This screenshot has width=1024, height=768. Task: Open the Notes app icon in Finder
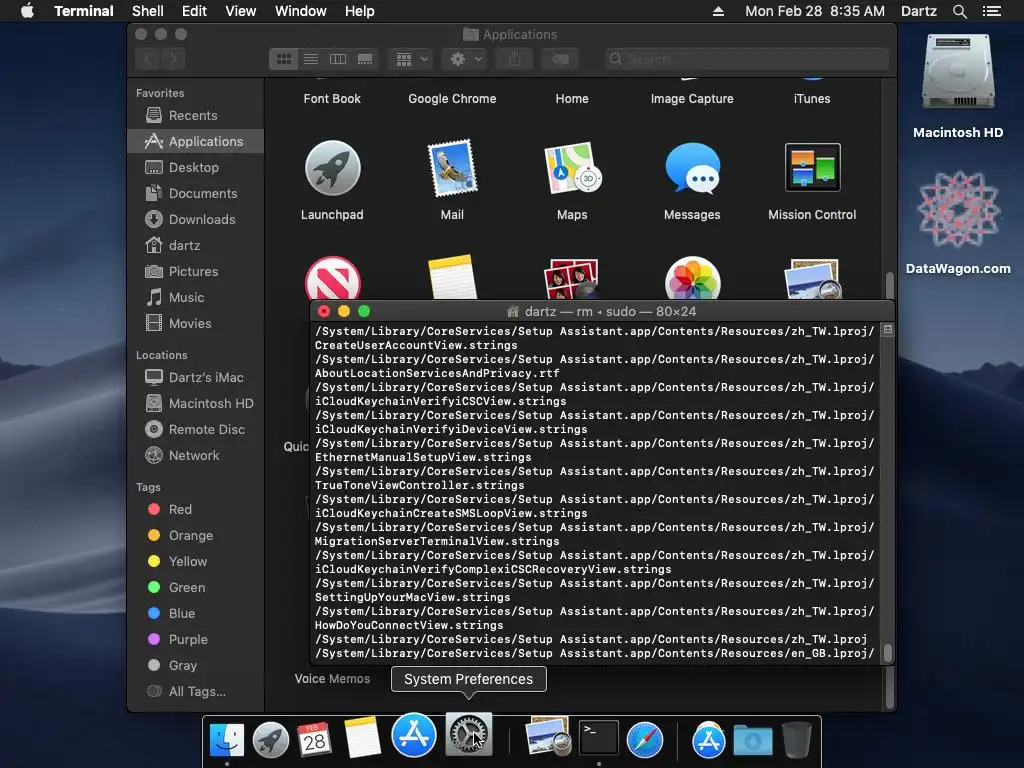point(452,278)
